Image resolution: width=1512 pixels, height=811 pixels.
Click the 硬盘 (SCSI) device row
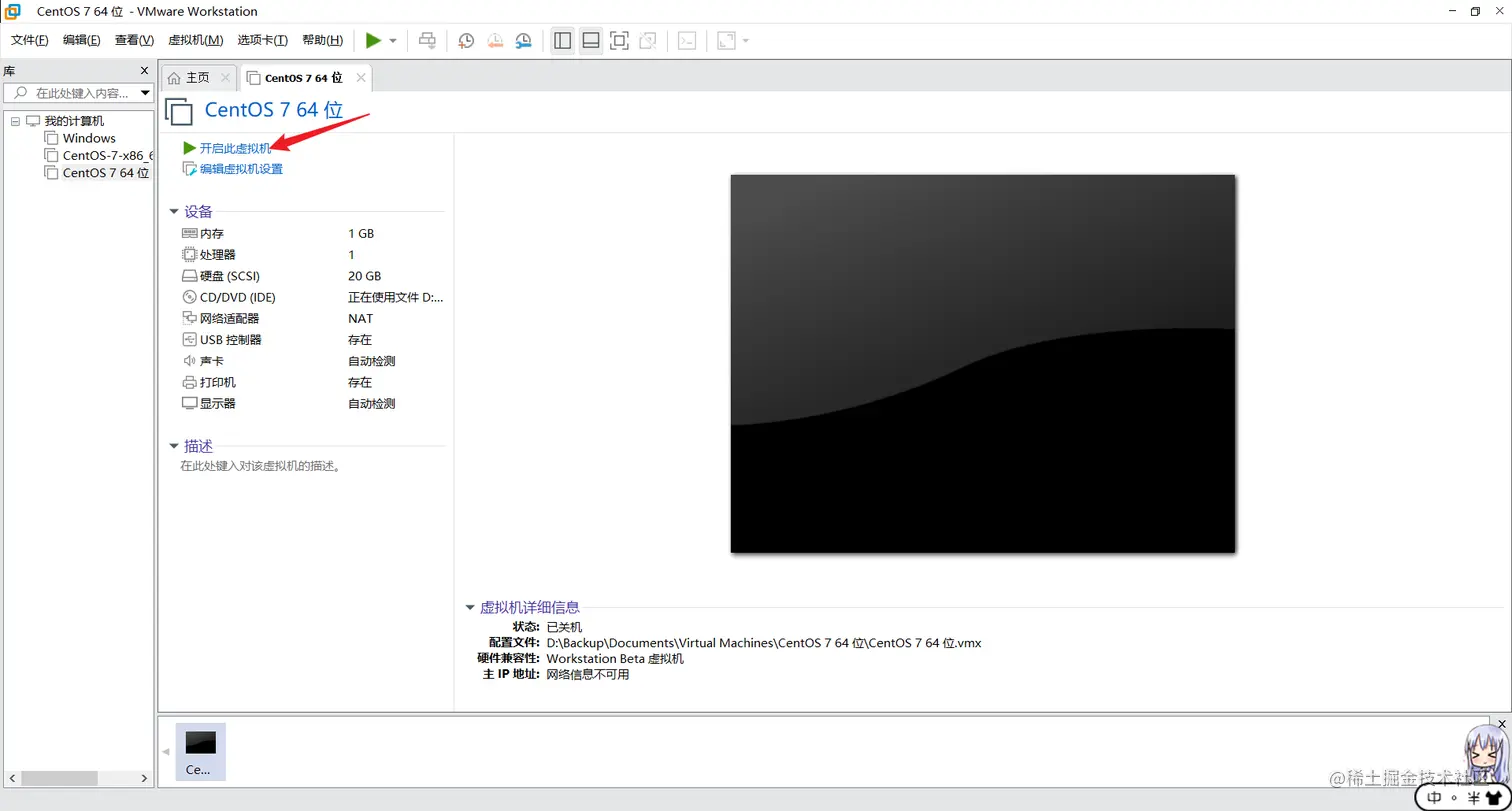click(312, 276)
